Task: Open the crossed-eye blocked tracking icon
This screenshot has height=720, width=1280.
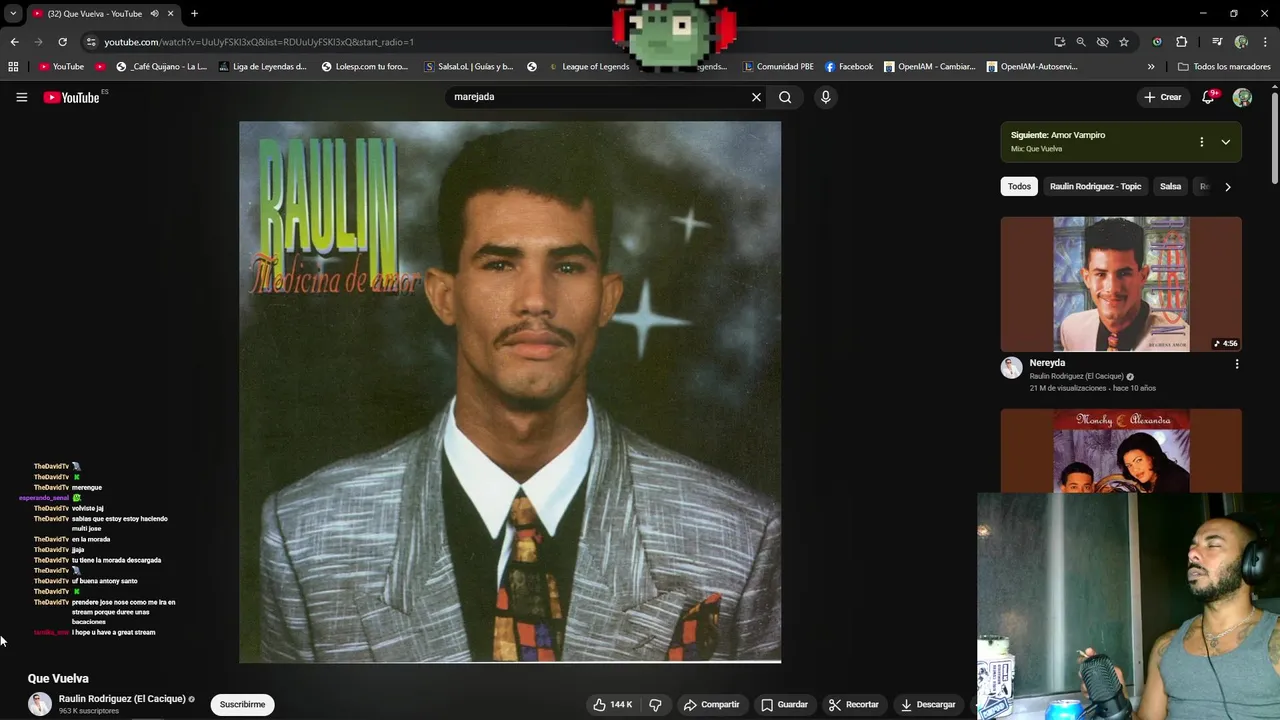Action: [x=1102, y=42]
